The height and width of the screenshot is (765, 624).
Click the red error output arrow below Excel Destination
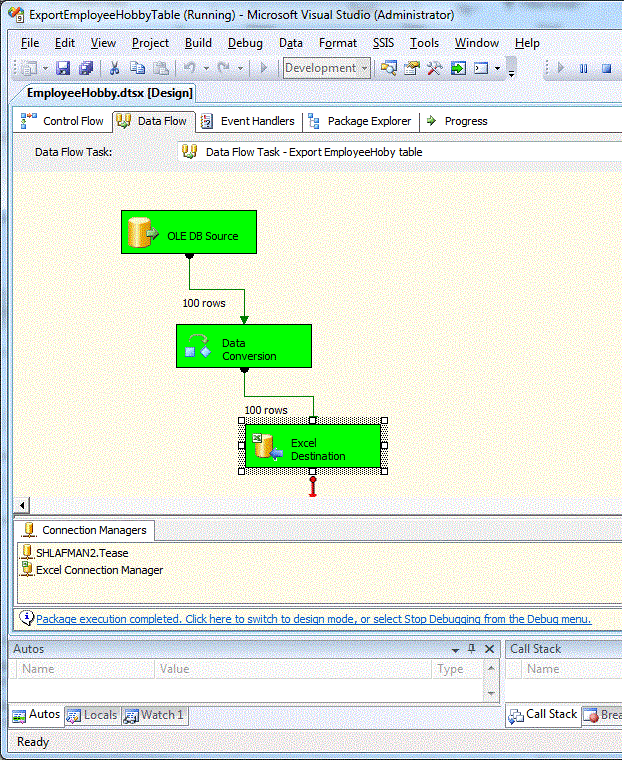click(x=313, y=487)
